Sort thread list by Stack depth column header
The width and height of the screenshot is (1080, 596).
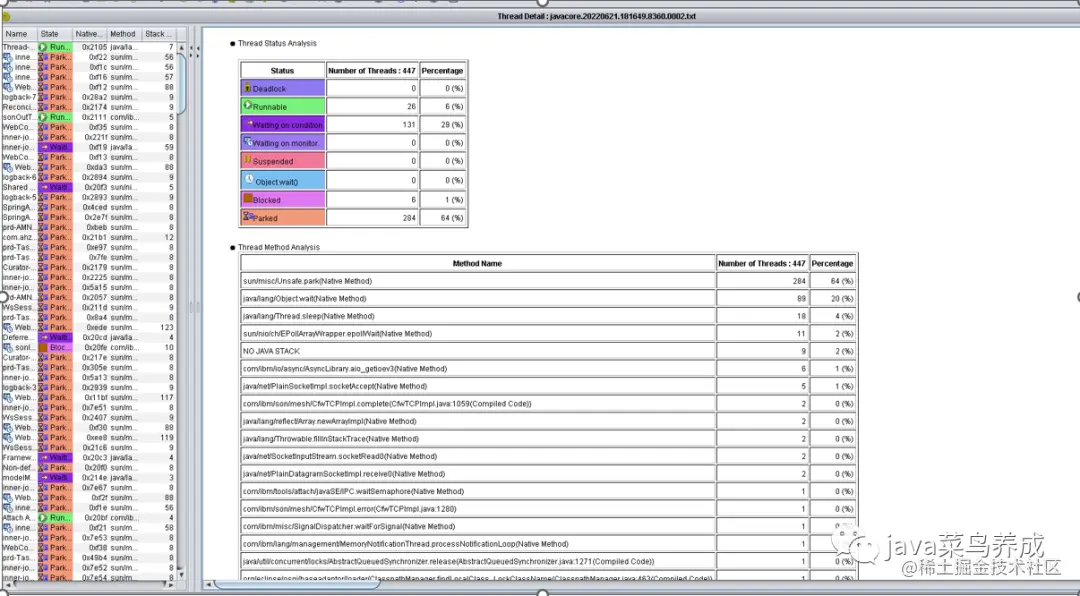[159, 34]
